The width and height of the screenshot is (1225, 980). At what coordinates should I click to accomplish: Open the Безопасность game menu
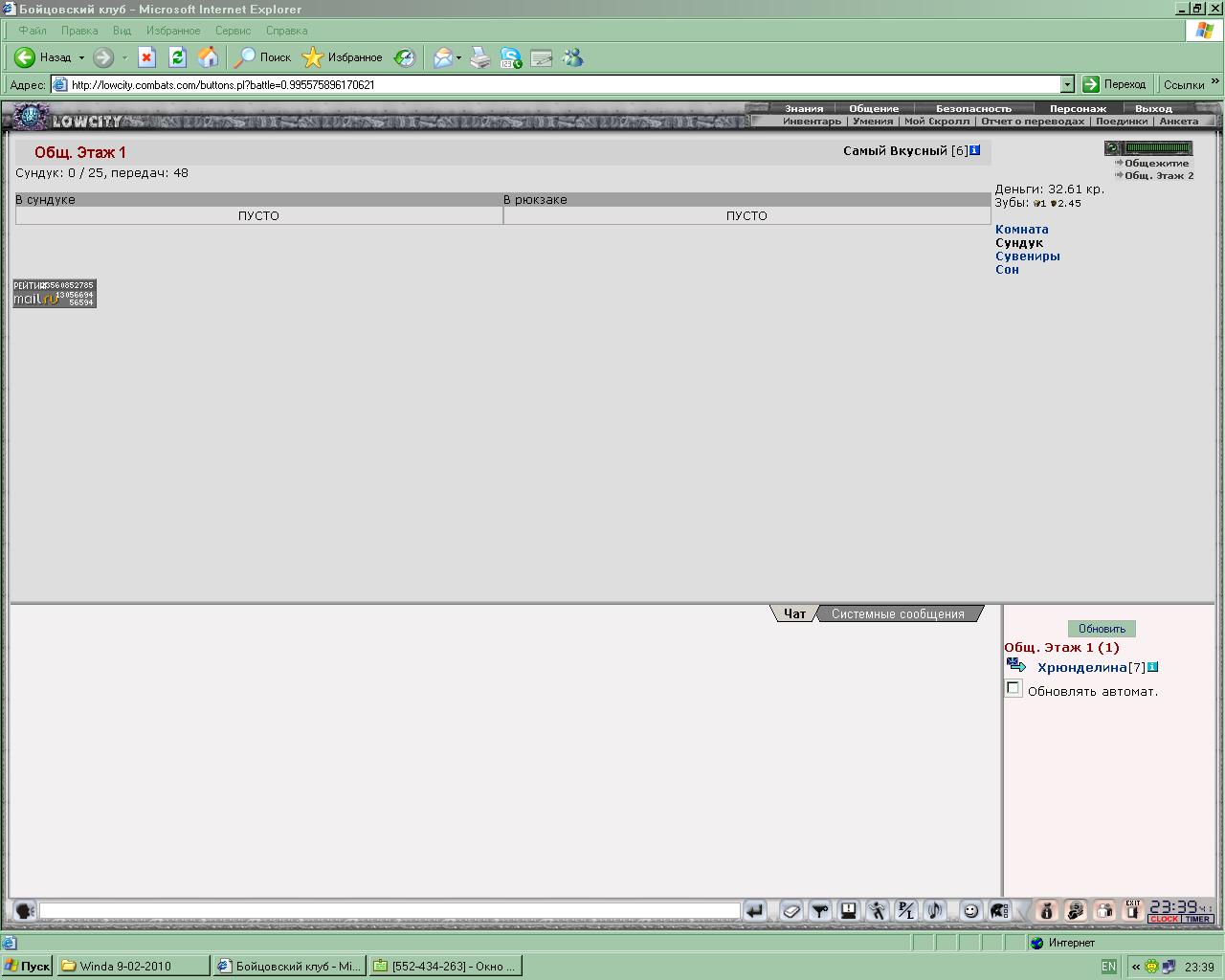[973, 108]
